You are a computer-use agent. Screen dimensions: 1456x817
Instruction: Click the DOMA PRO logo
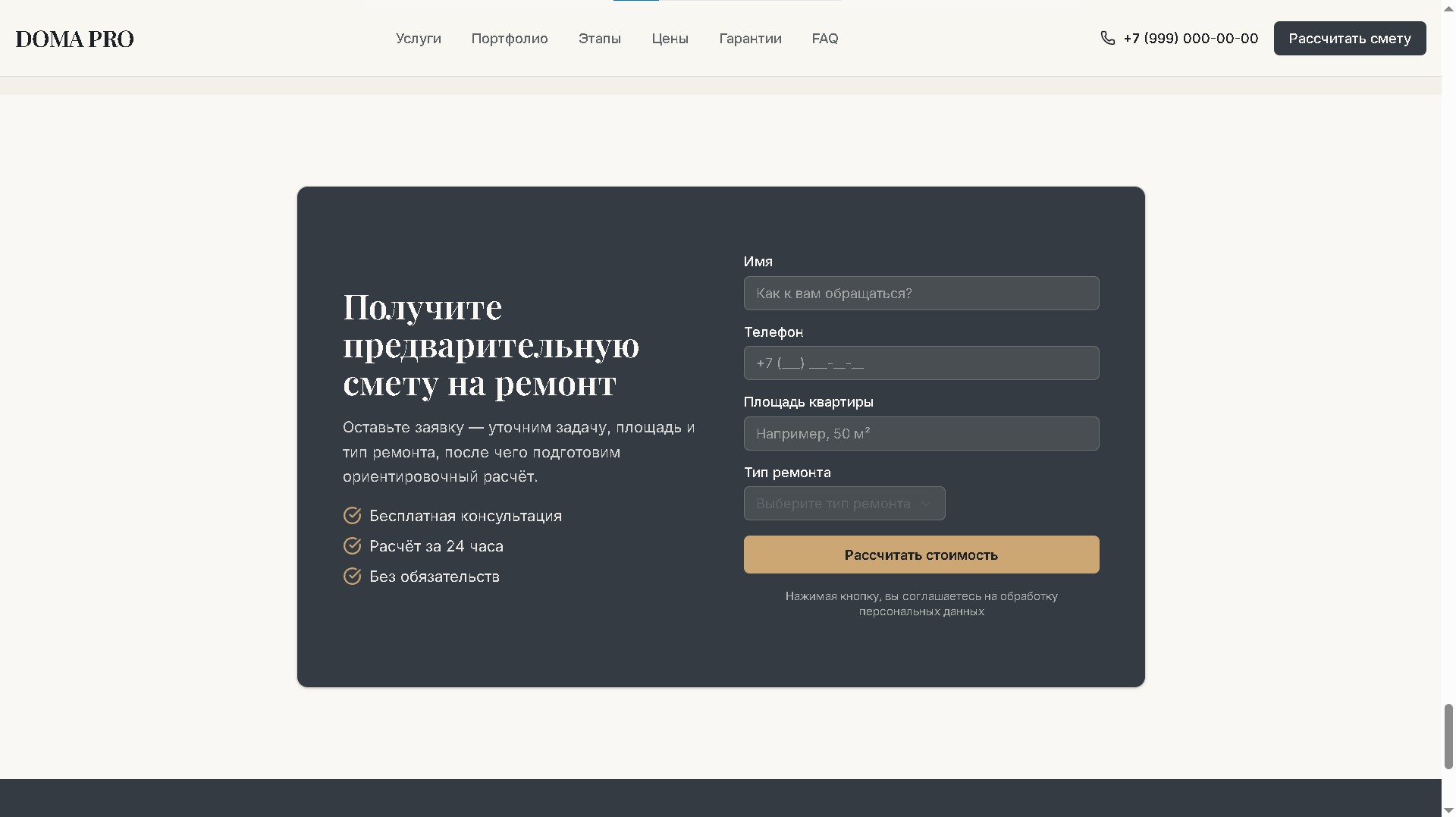[x=74, y=39]
